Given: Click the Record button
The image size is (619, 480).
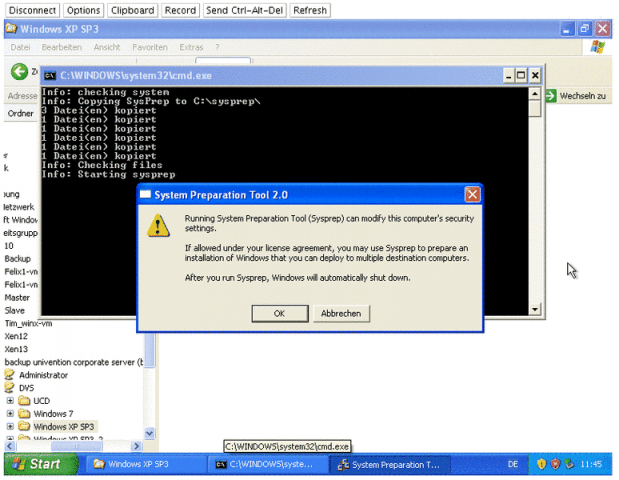Looking at the screenshot, I should [x=180, y=10].
